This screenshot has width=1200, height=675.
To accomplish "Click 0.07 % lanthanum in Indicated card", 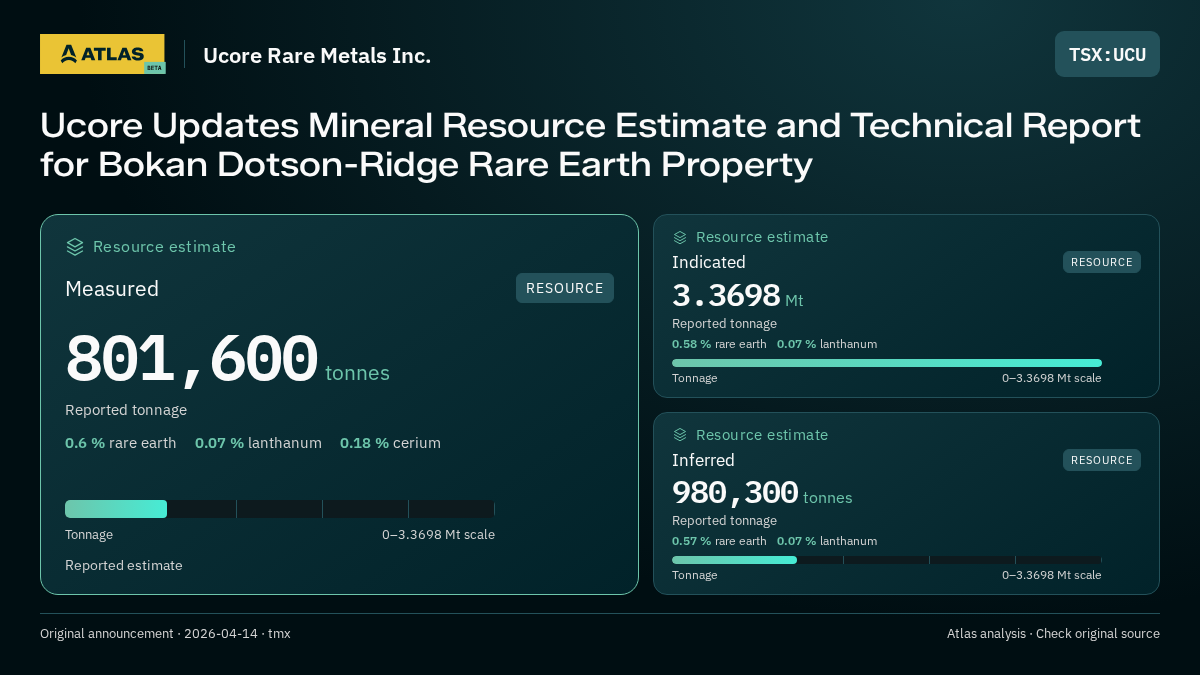I will 827,344.
